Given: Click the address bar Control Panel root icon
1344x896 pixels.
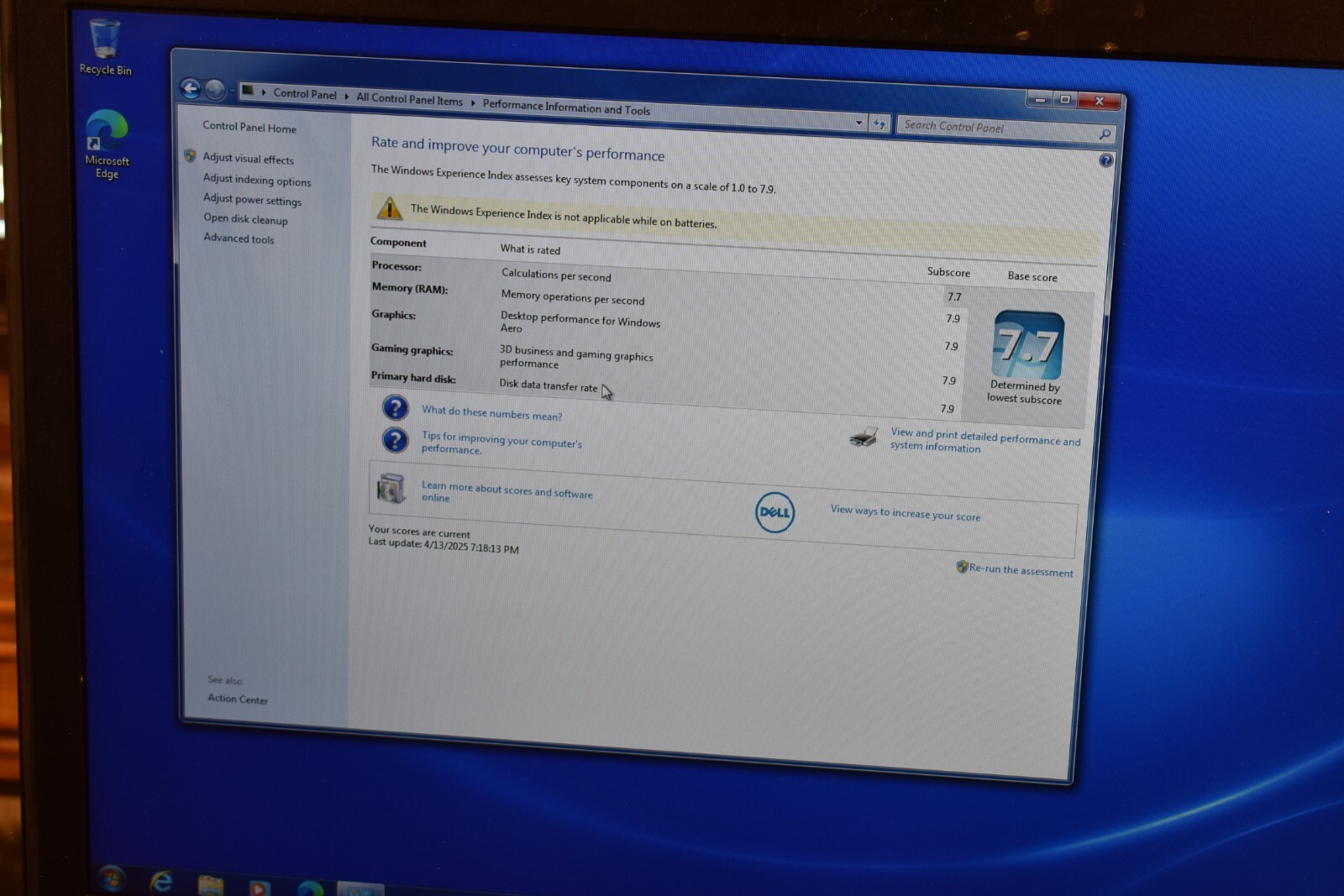Looking at the screenshot, I should (248, 90).
